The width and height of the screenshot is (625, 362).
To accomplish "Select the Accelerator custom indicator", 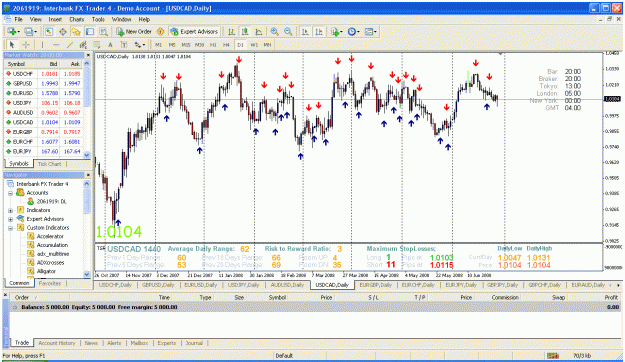I will coord(50,236).
